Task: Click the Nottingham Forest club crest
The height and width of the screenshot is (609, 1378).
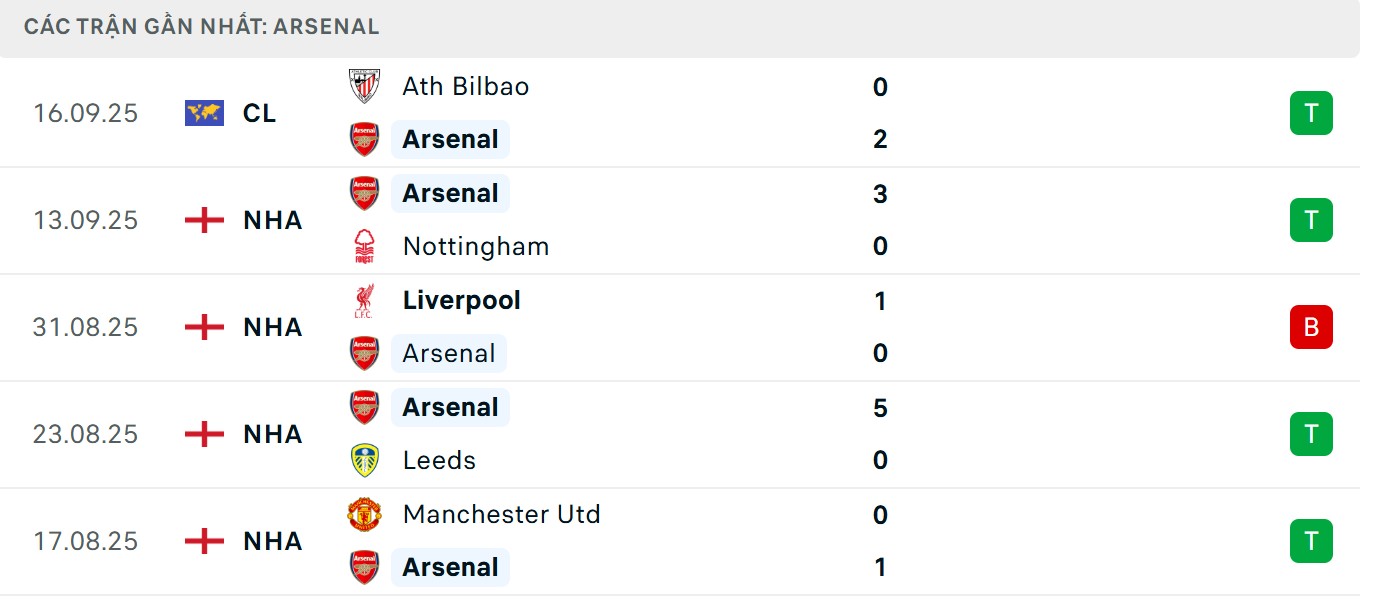Action: [x=363, y=246]
